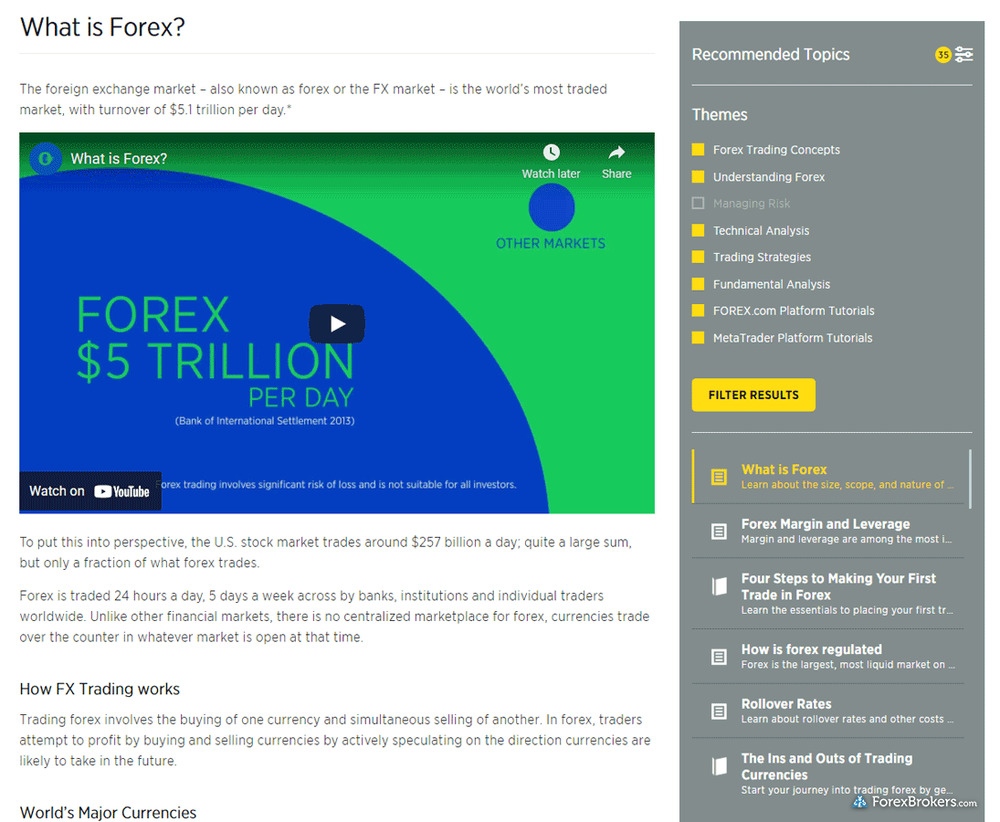Click the Watch on YouTube button
Viewport: 1000px width, 822px height.
(x=89, y=491)
